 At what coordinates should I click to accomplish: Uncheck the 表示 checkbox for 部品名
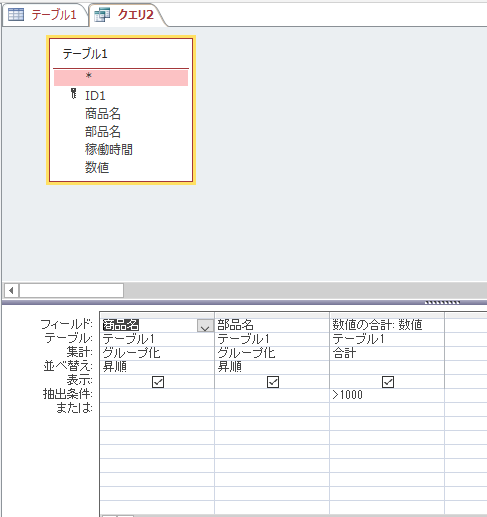(273, 382)
